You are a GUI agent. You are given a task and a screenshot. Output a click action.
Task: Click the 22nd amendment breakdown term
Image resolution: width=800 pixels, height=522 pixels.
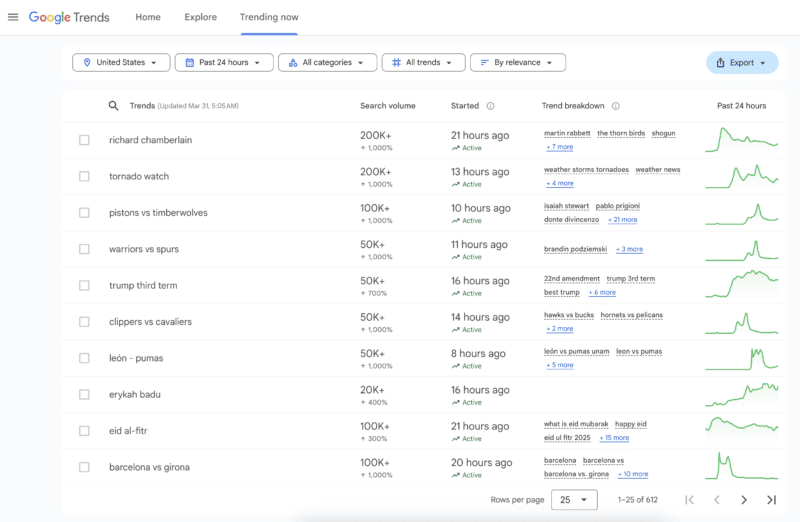point(572,279)
